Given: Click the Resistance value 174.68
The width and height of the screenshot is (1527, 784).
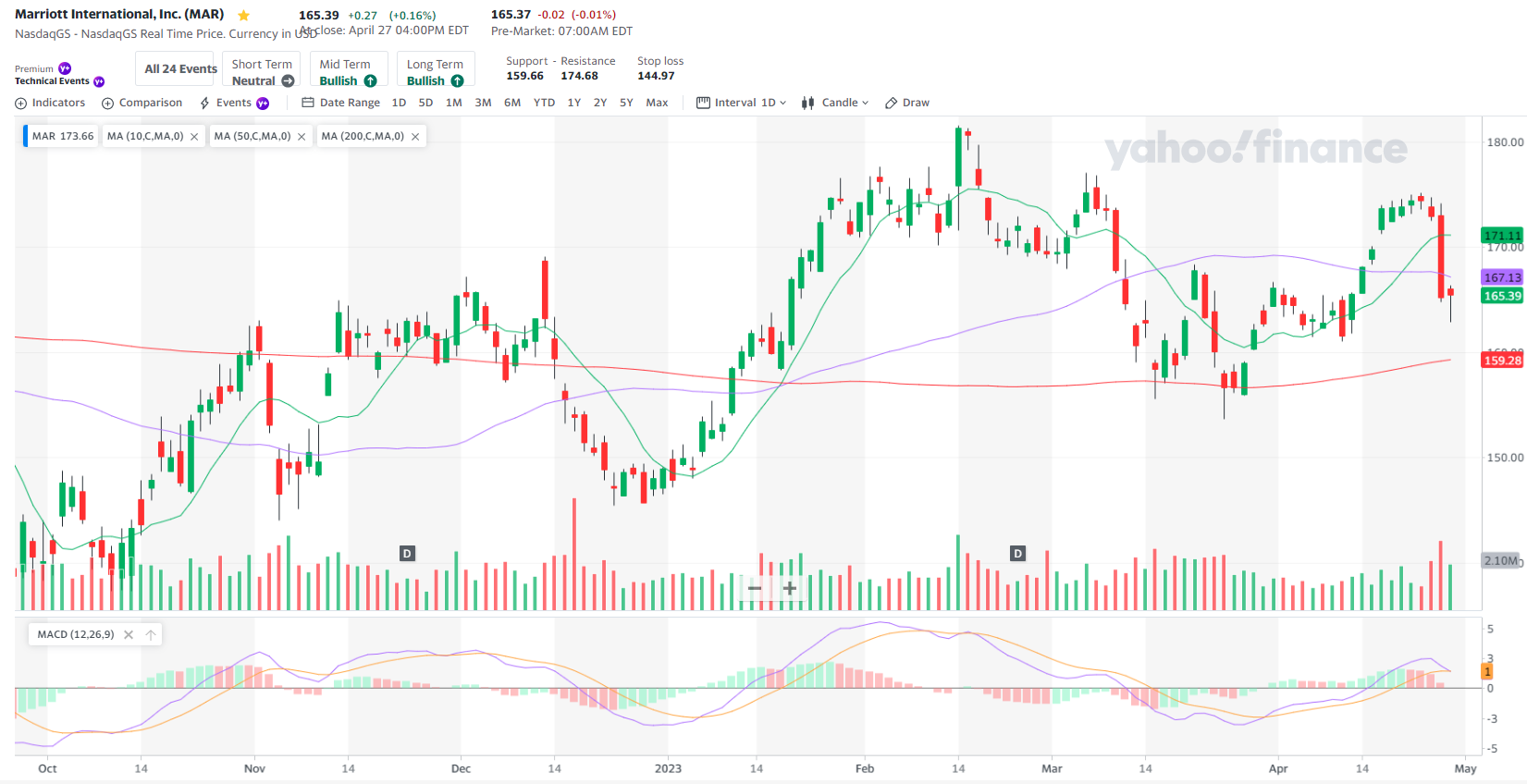Looking at the screenshot, I should (579, 77).
